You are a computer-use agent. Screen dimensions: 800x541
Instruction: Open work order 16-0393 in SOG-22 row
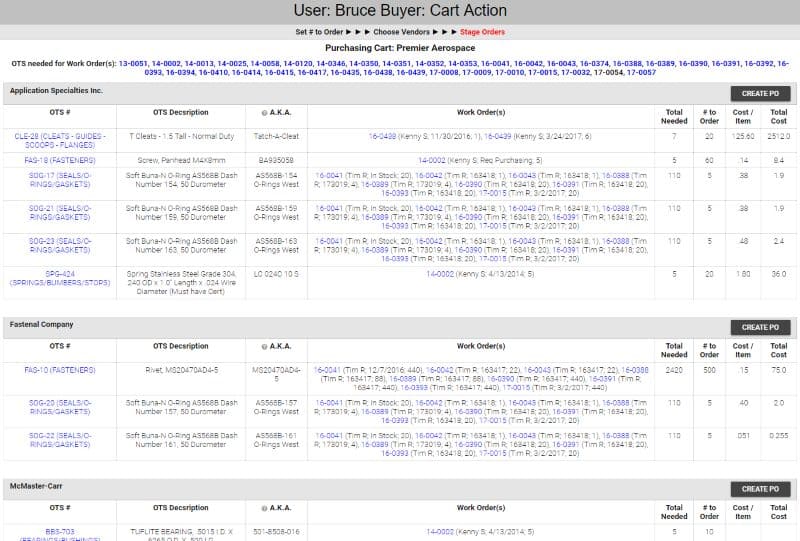[x=395, y=453]
